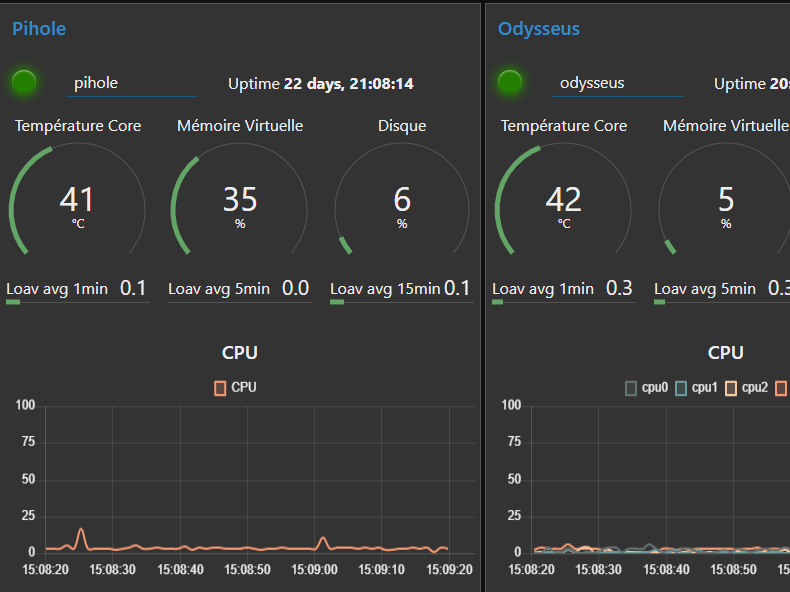Open the Pihole group title
790x592 pixels.
click(x=39, y=29)
